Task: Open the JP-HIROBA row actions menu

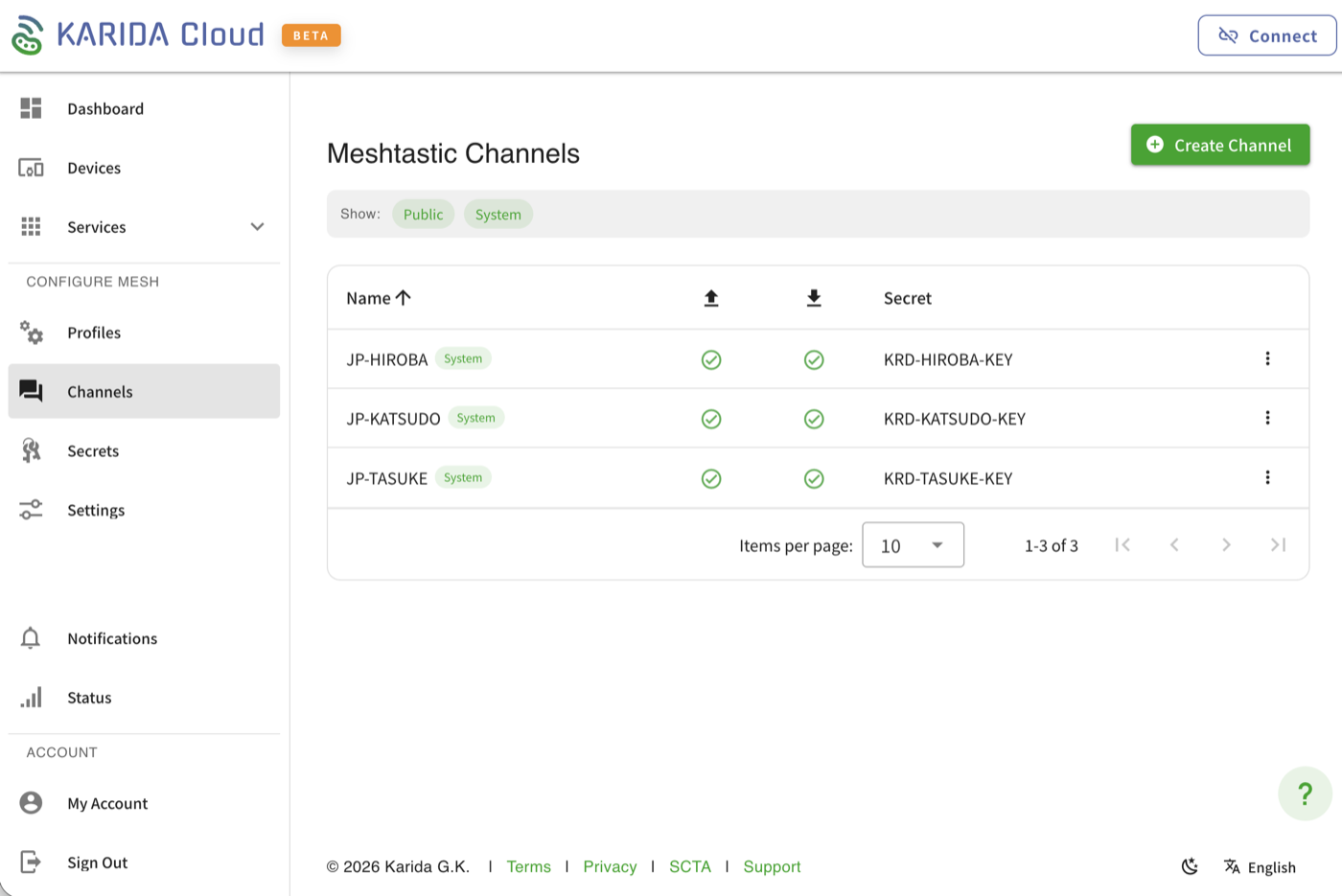Action: coord(1267,358)
